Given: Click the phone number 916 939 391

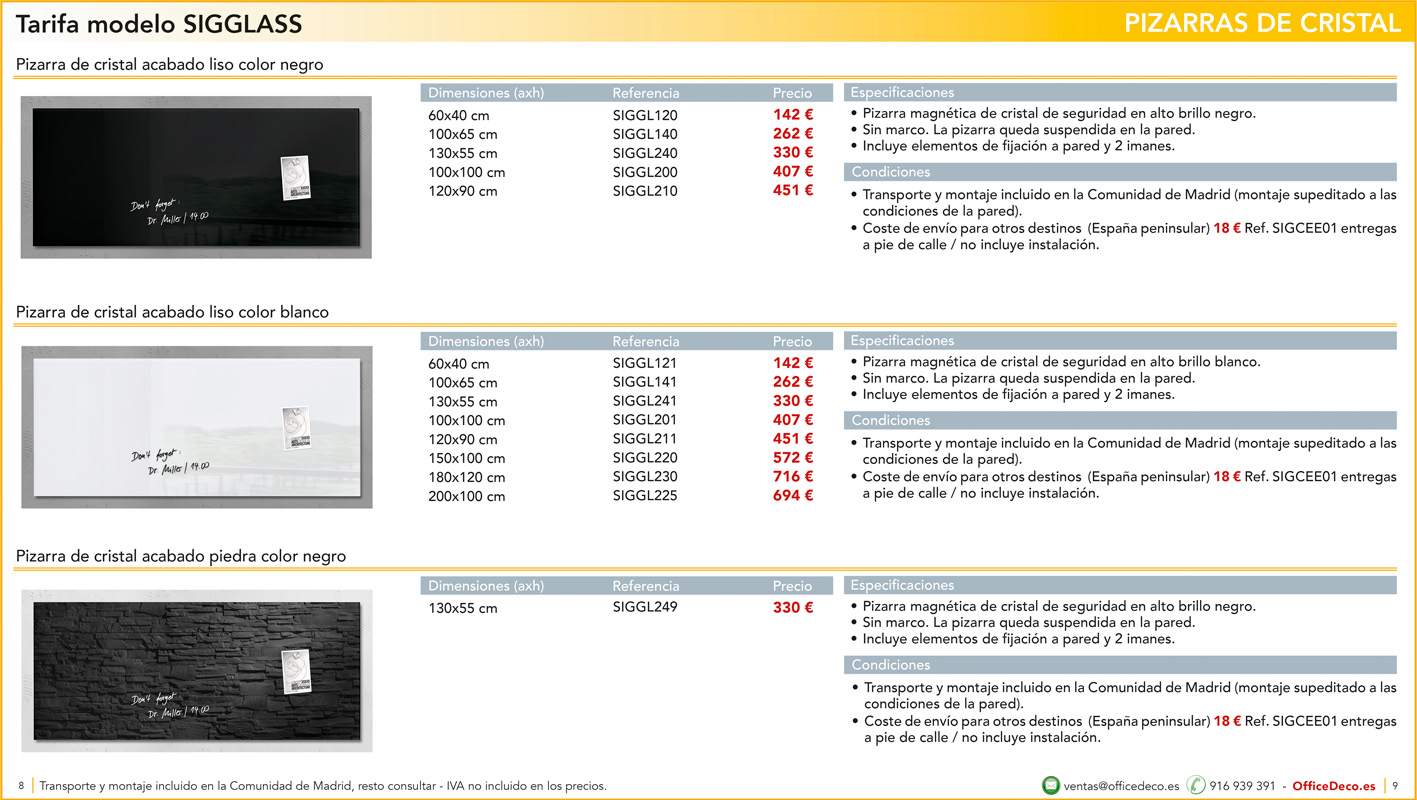Looking at the screenshot, I should pyautogui.click(x=1242, y=786).
